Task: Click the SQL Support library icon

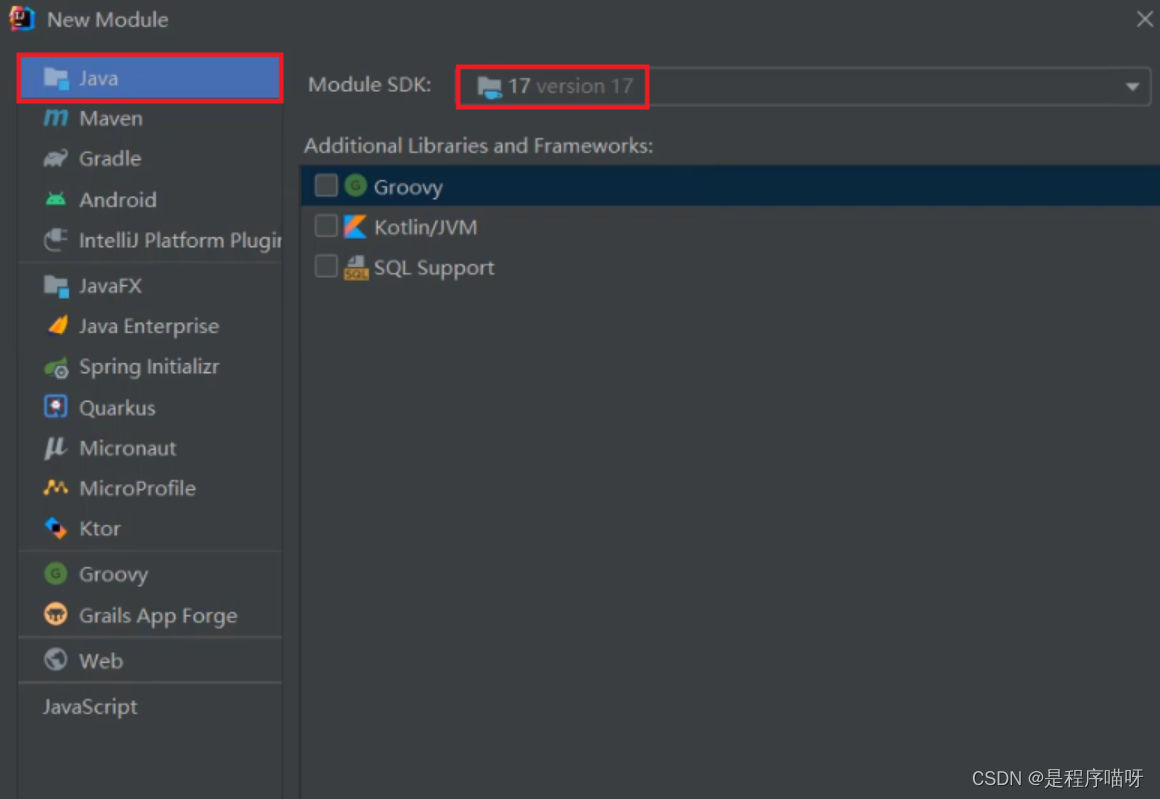Action: tap(356, 267)
